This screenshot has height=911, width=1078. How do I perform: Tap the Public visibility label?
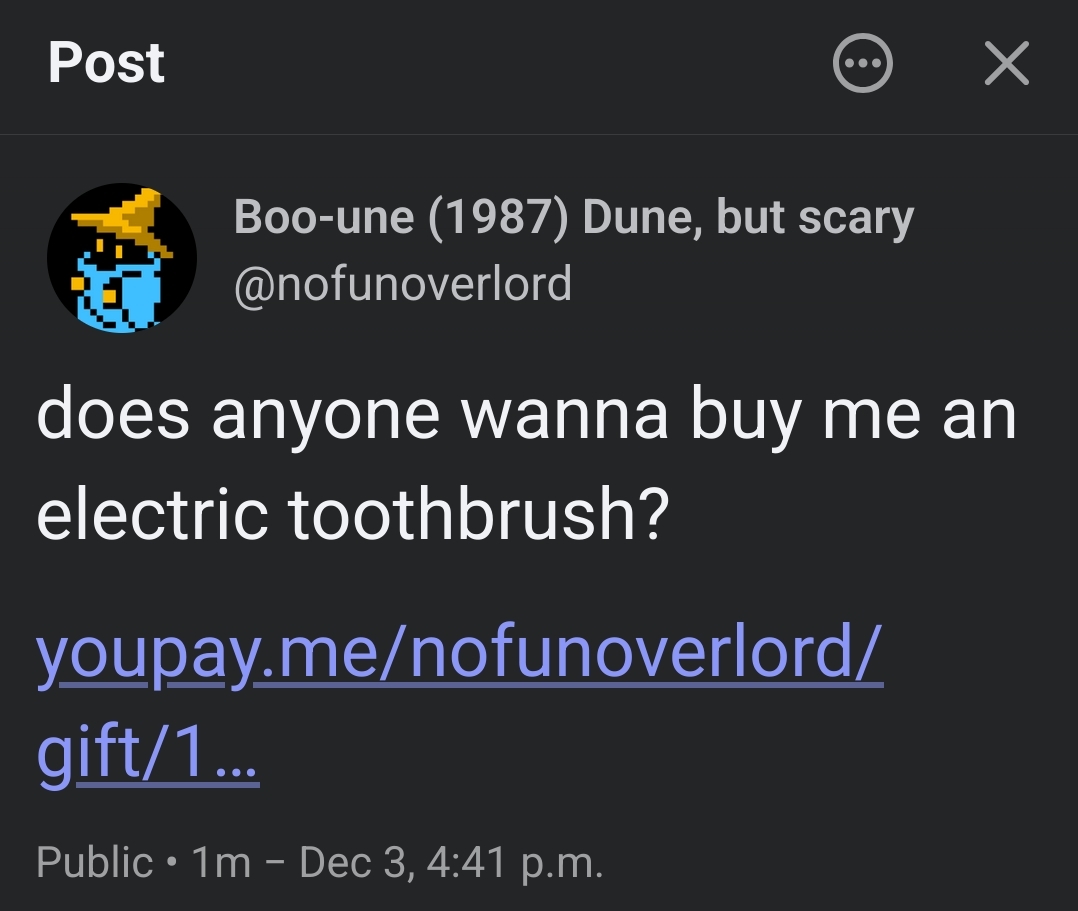click(x=95, y=862)
